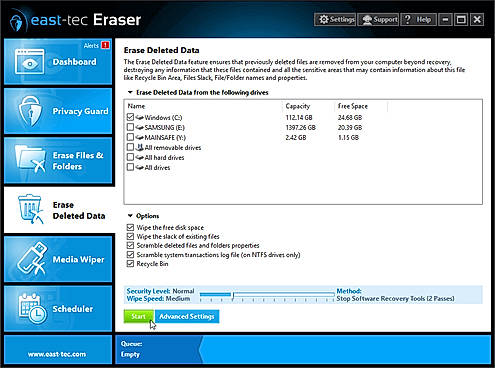Open the Support button
The image size is (495, 368).
[x=378, y=20]
